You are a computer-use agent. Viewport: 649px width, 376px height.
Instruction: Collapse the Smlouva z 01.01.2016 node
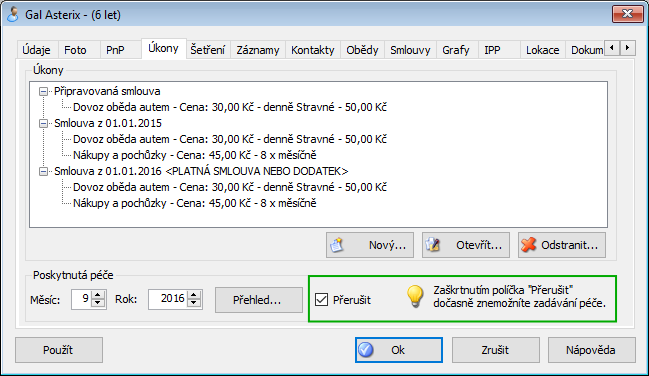click(x=43, y=171)
